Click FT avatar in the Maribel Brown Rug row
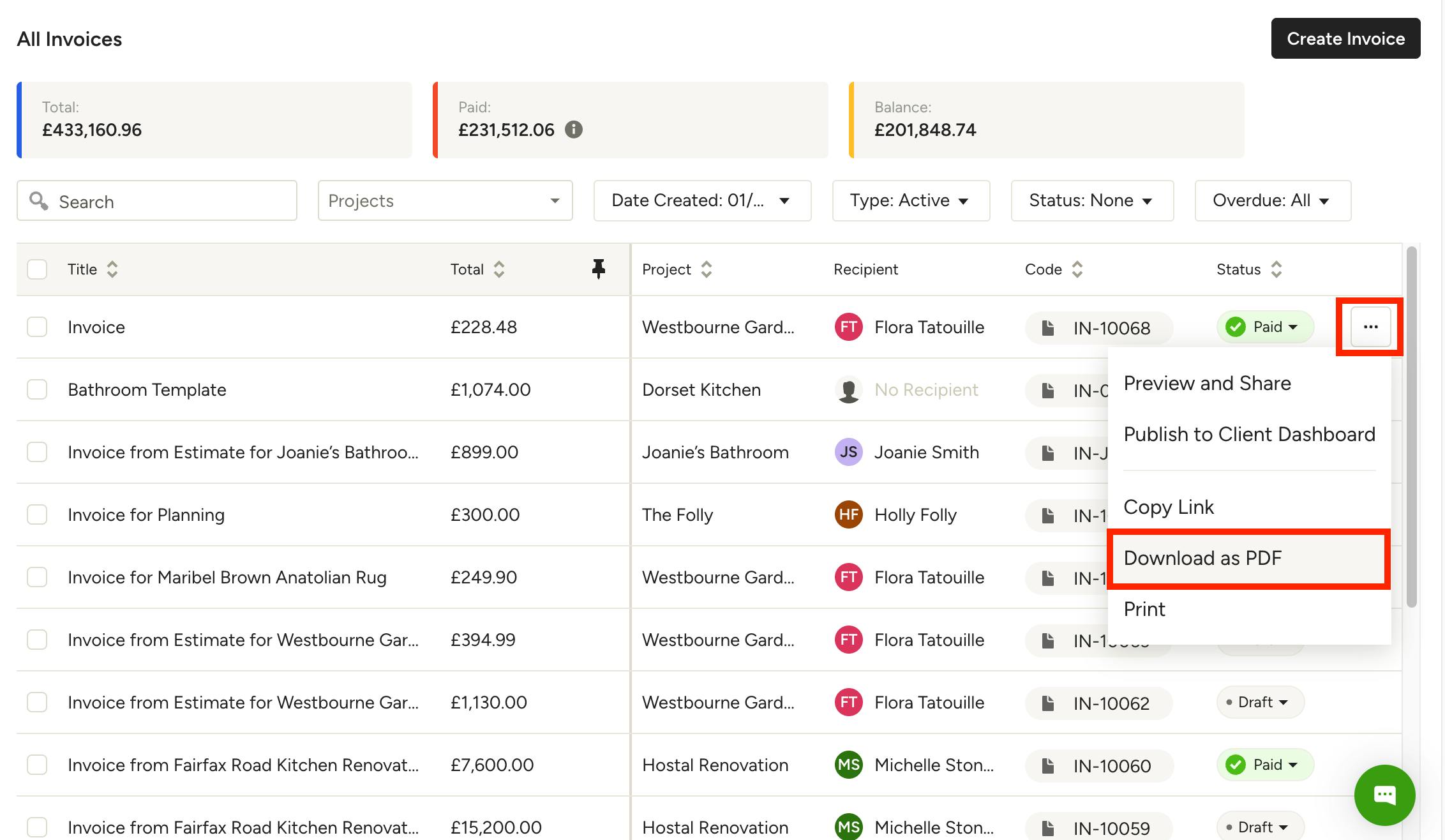The image size is (1445, 840). [x=848, y=577]
